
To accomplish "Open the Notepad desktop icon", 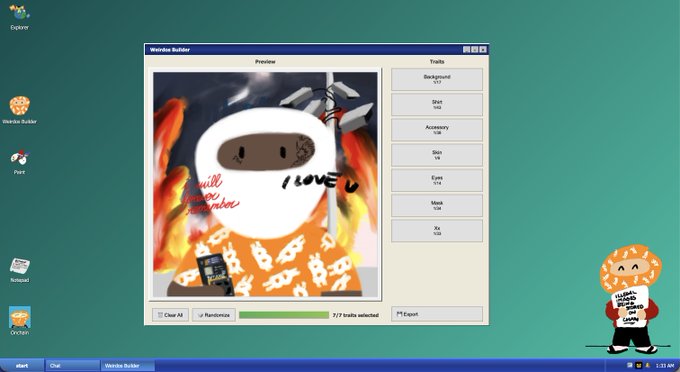I will [20, 270].
